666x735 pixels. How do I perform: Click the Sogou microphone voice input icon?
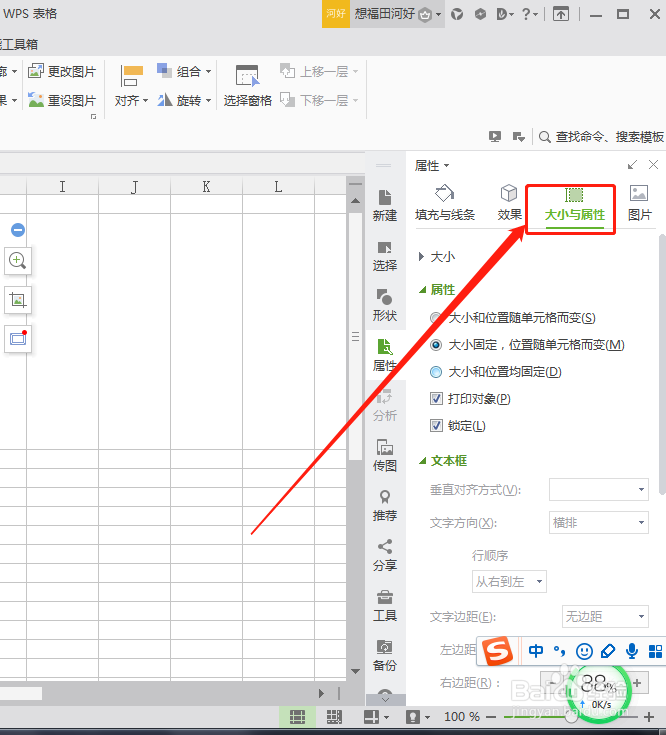tap(632, 651)
